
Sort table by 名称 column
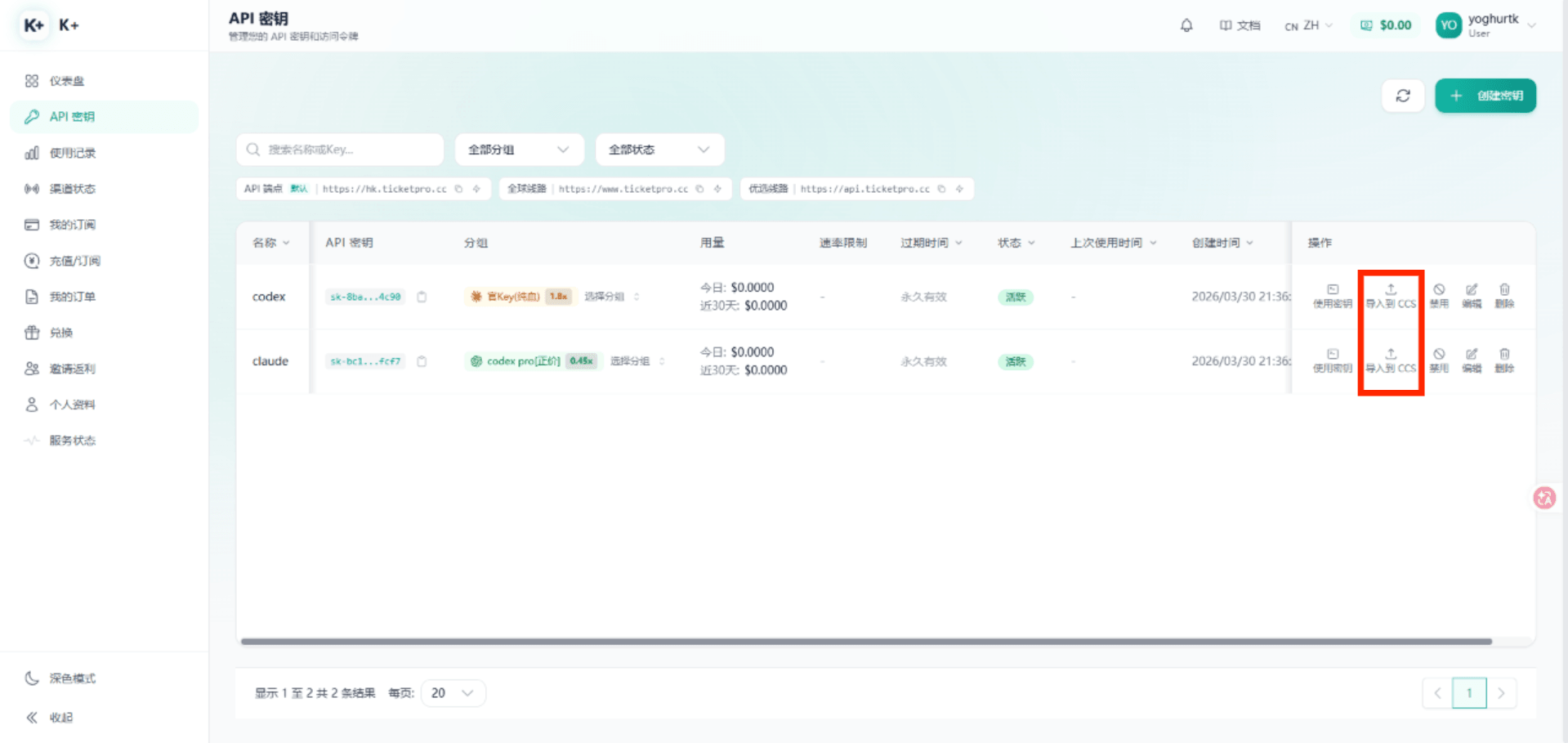270,243
